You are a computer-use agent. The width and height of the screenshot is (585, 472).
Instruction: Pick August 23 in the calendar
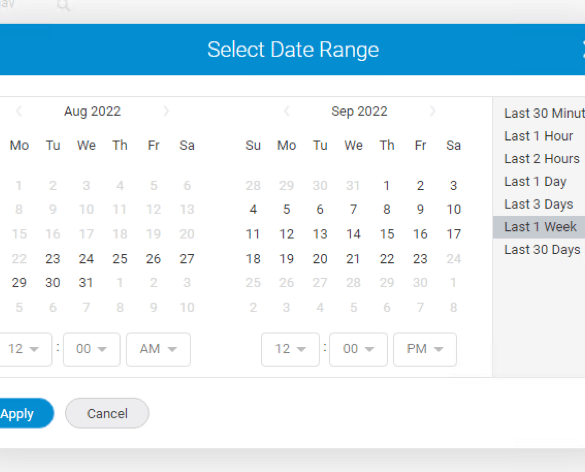[x=53, y=259]
